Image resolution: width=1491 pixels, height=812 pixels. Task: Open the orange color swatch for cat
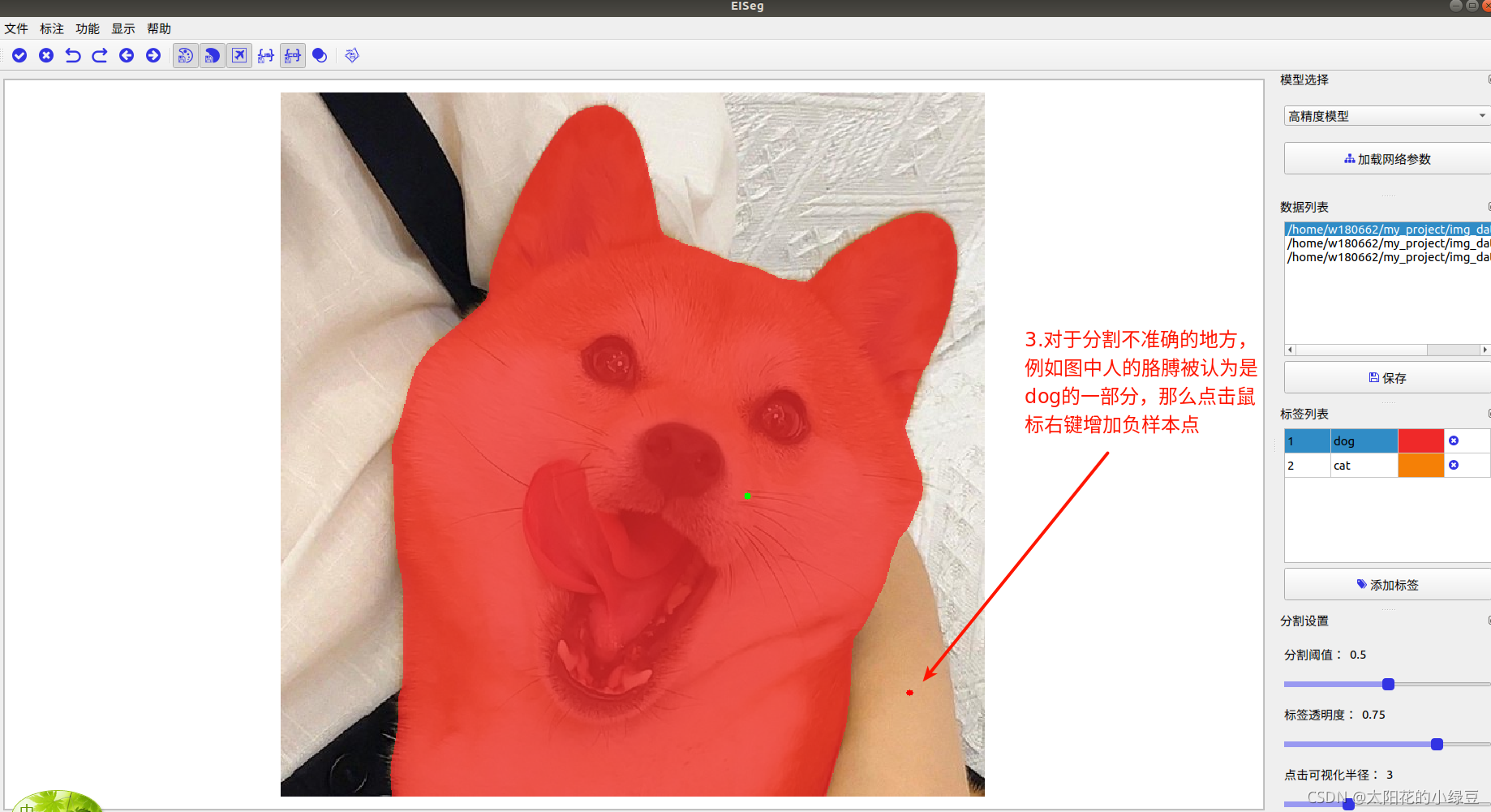click(1420, 466)
